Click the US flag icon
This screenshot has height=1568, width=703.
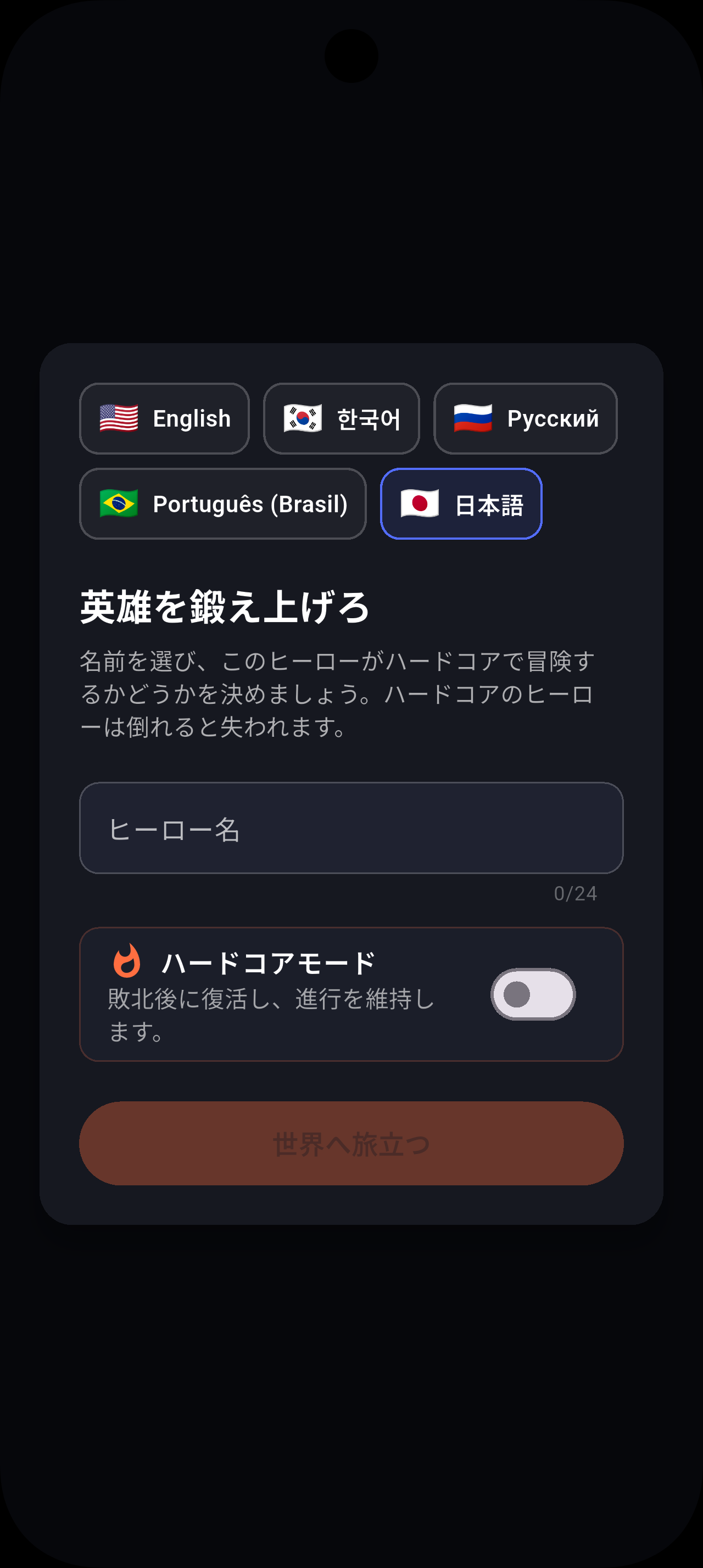click(x=119, y=418)
